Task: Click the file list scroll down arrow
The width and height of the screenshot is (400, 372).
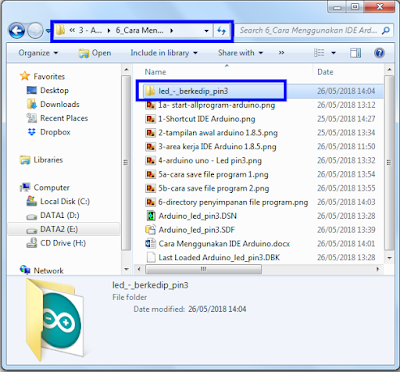Action: [x=389, y=258]
